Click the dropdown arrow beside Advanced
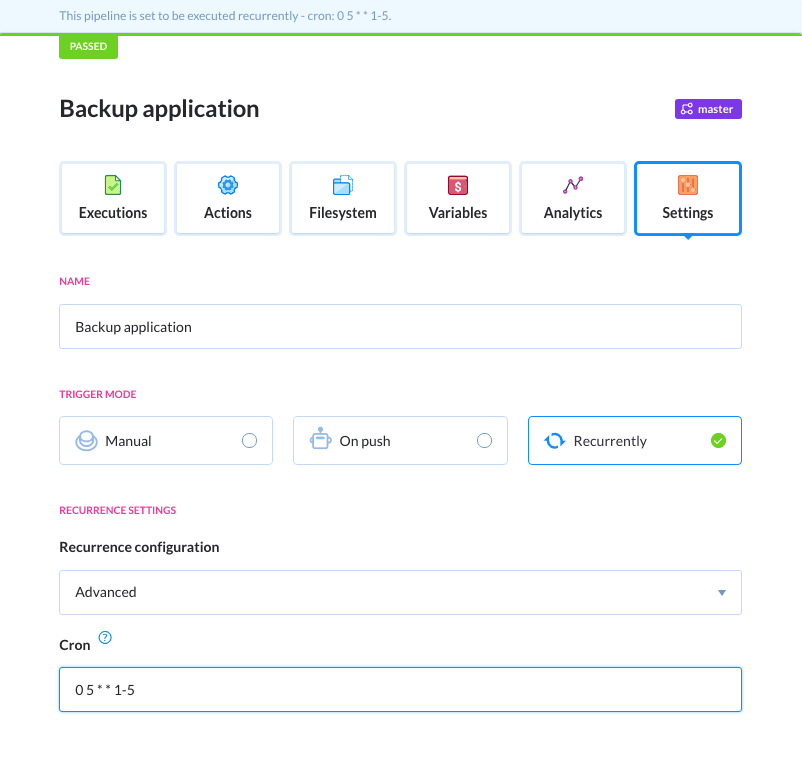The height and width of the screenshot is (757, 802). 721,593
